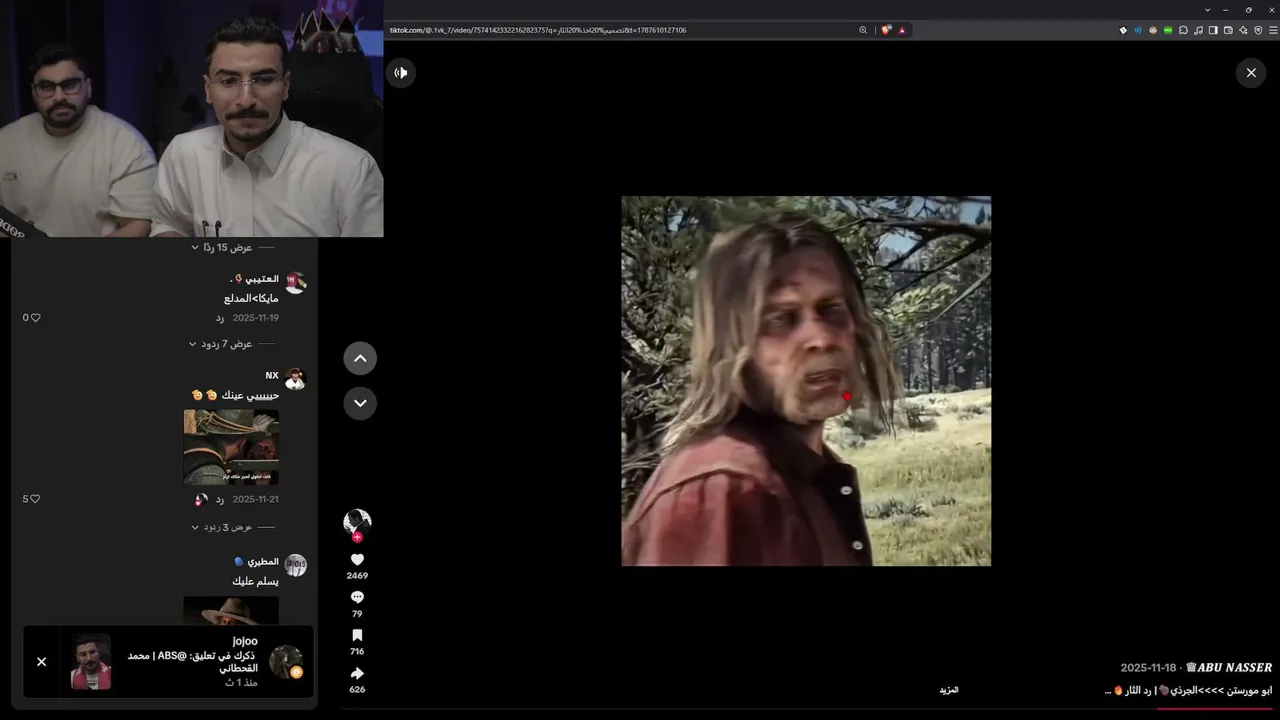Open the media control music note icon
The image size is (1280, 720).
point(1198,30)
